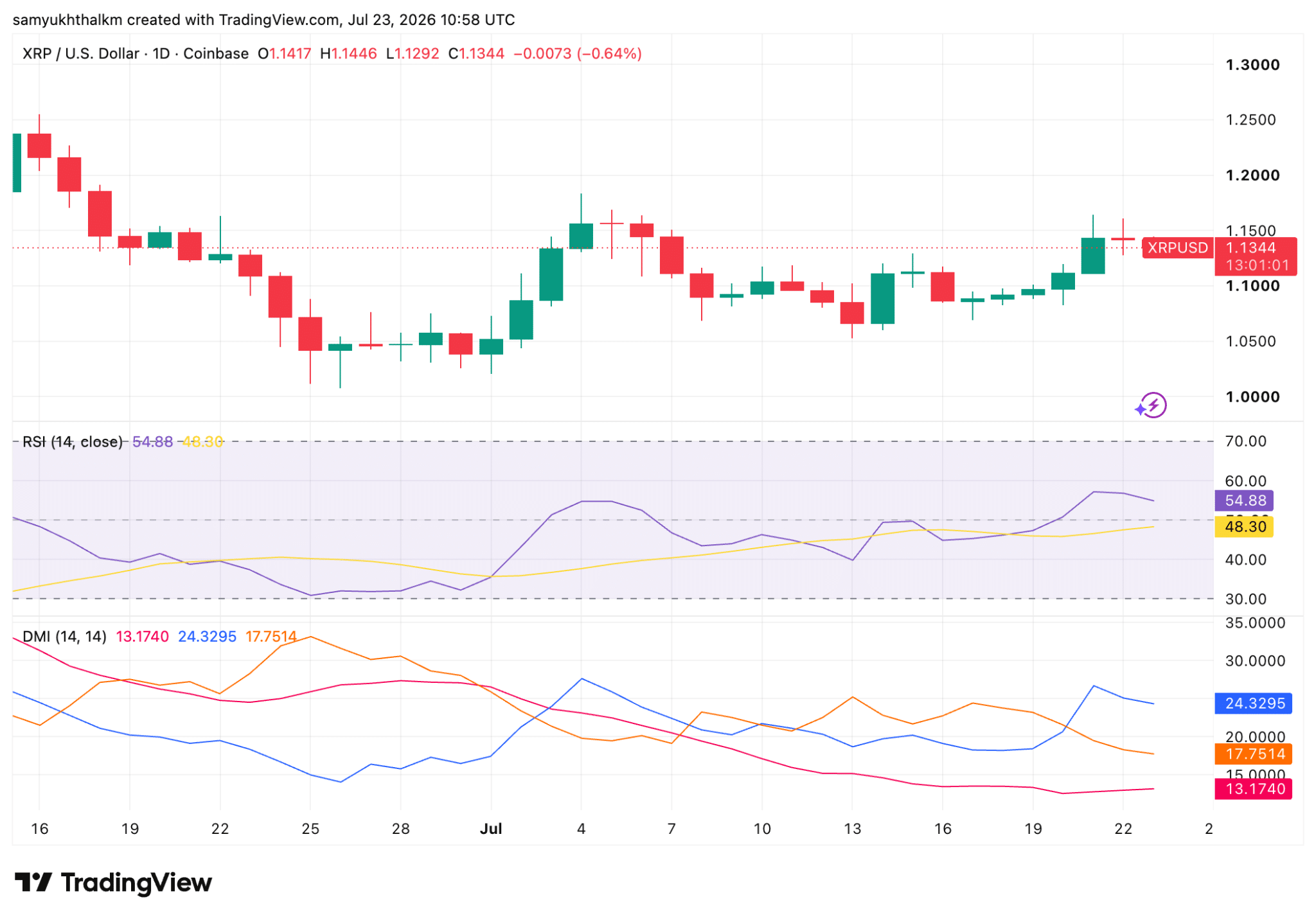Click the yellow RSI MA value 48.30 in legend
Viewport: 1316px width, 920px height.
(x=202, y=442)
